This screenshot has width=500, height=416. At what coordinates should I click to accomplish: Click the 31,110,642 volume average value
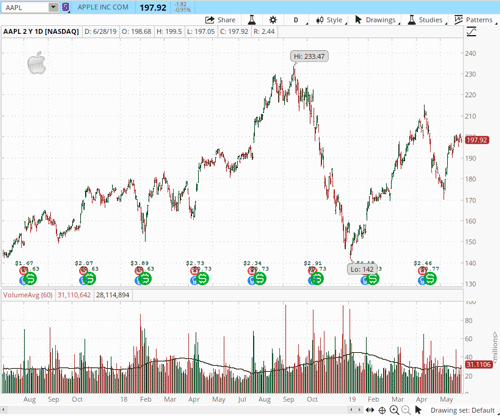(x=74, y=295)
